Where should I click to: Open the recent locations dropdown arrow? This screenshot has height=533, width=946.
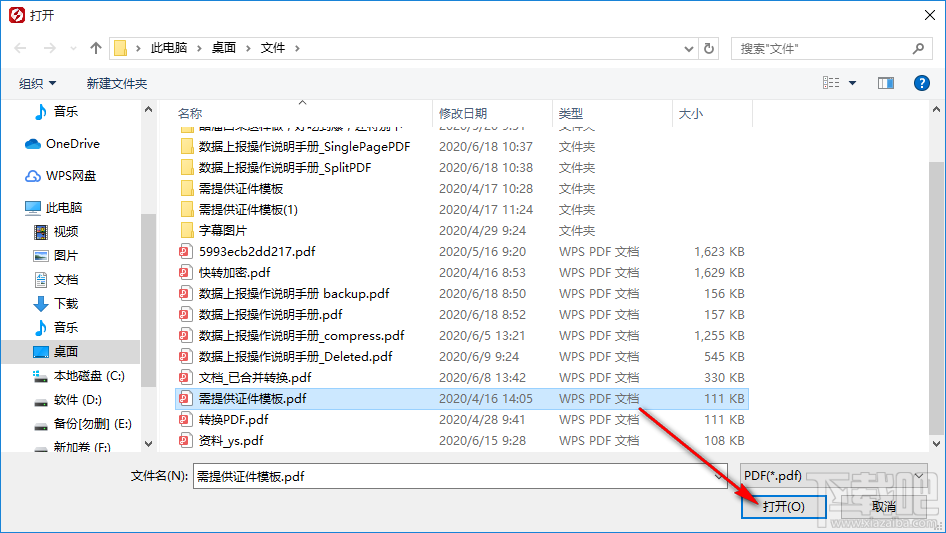pos(74,48)
